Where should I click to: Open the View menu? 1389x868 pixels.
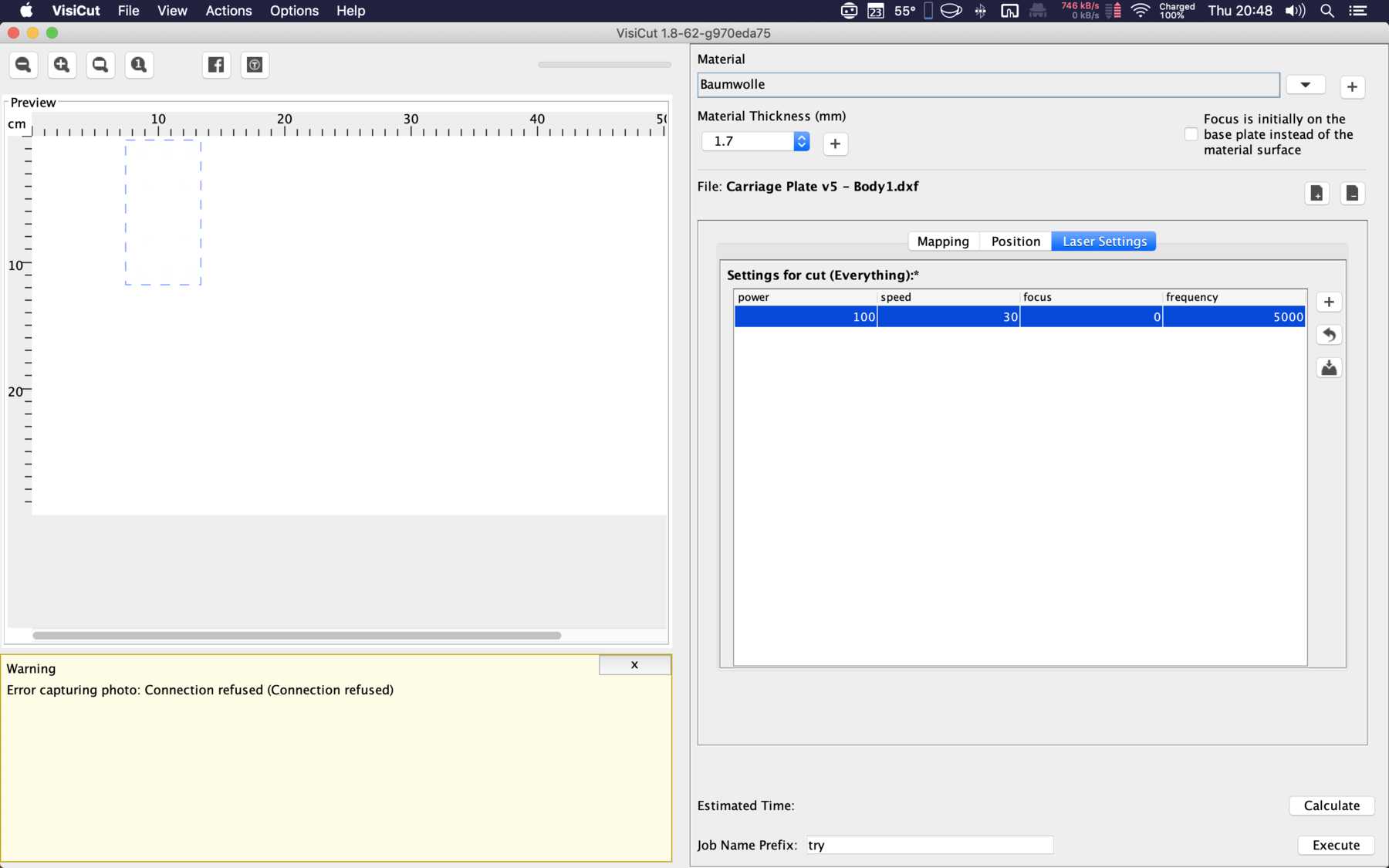[172, 11]
